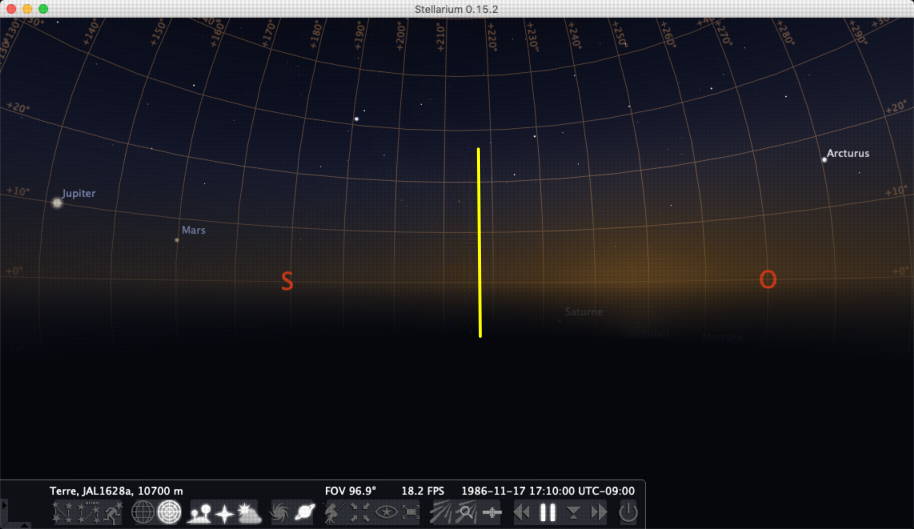Toggle cardinal points star icon
Viewport: 914px width, 529px height.
point(223,513)
